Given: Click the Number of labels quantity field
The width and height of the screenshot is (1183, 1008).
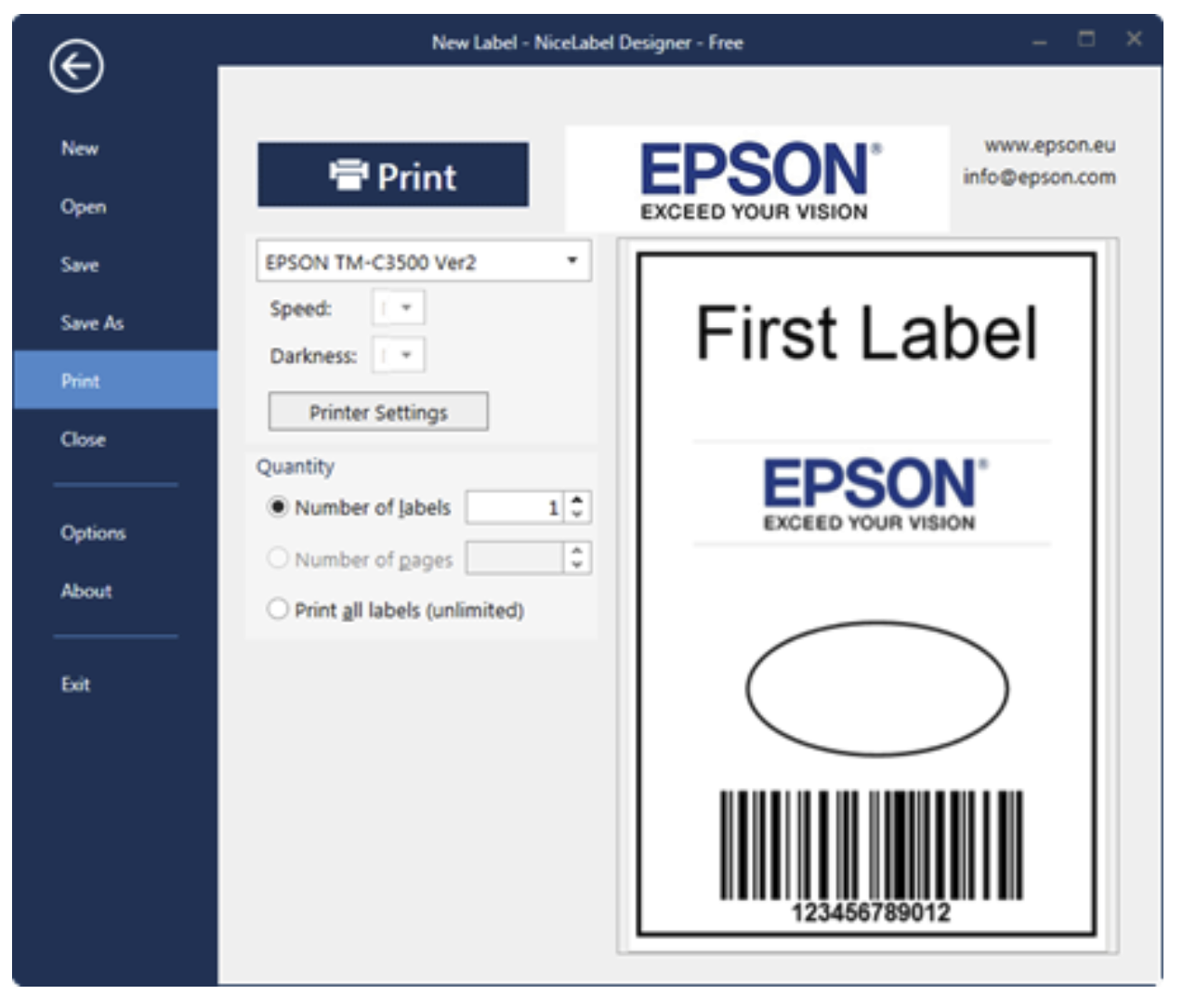Looking at the screenshot, I should 515,507.
